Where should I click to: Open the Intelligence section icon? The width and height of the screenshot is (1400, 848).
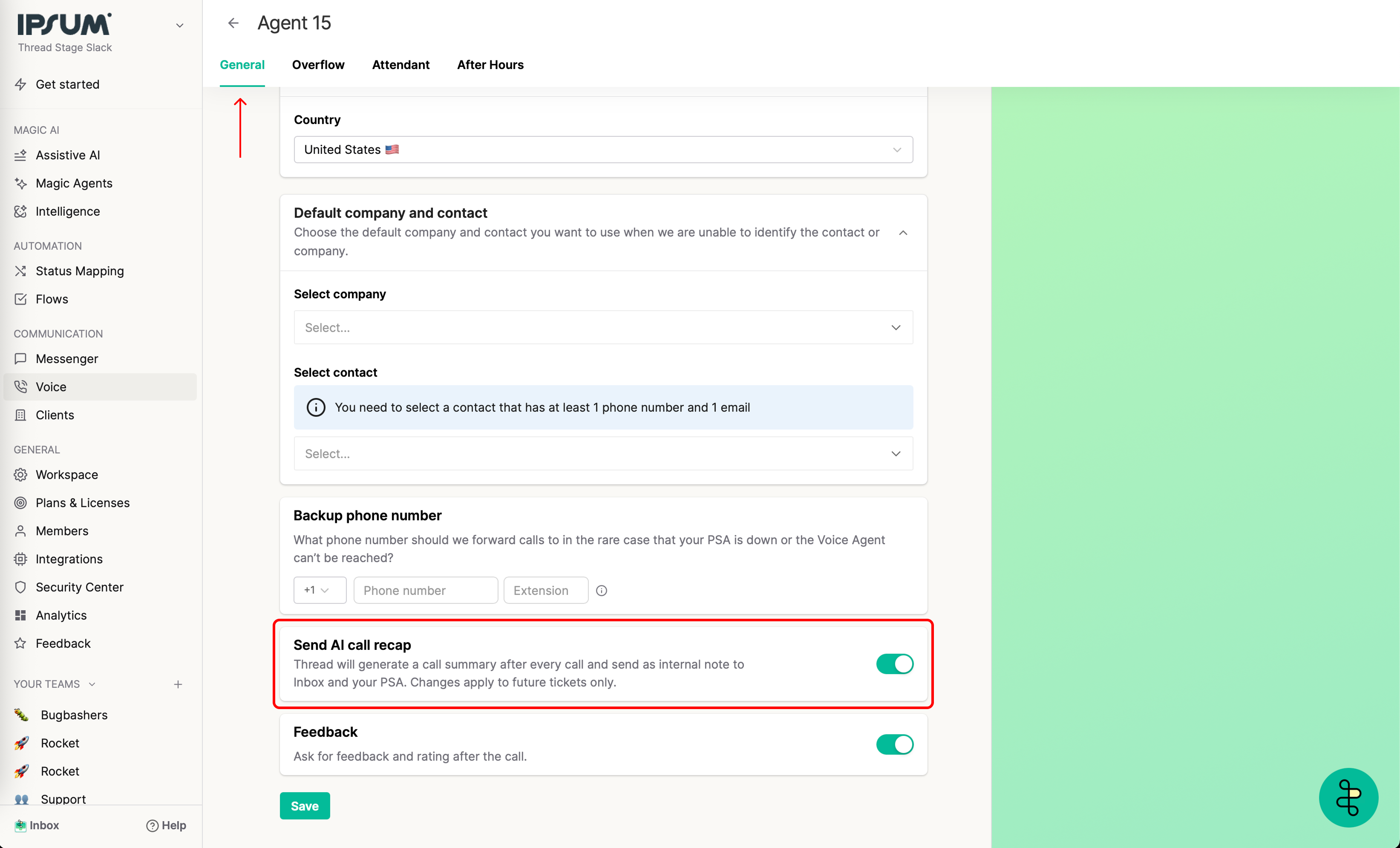(20, 211)
